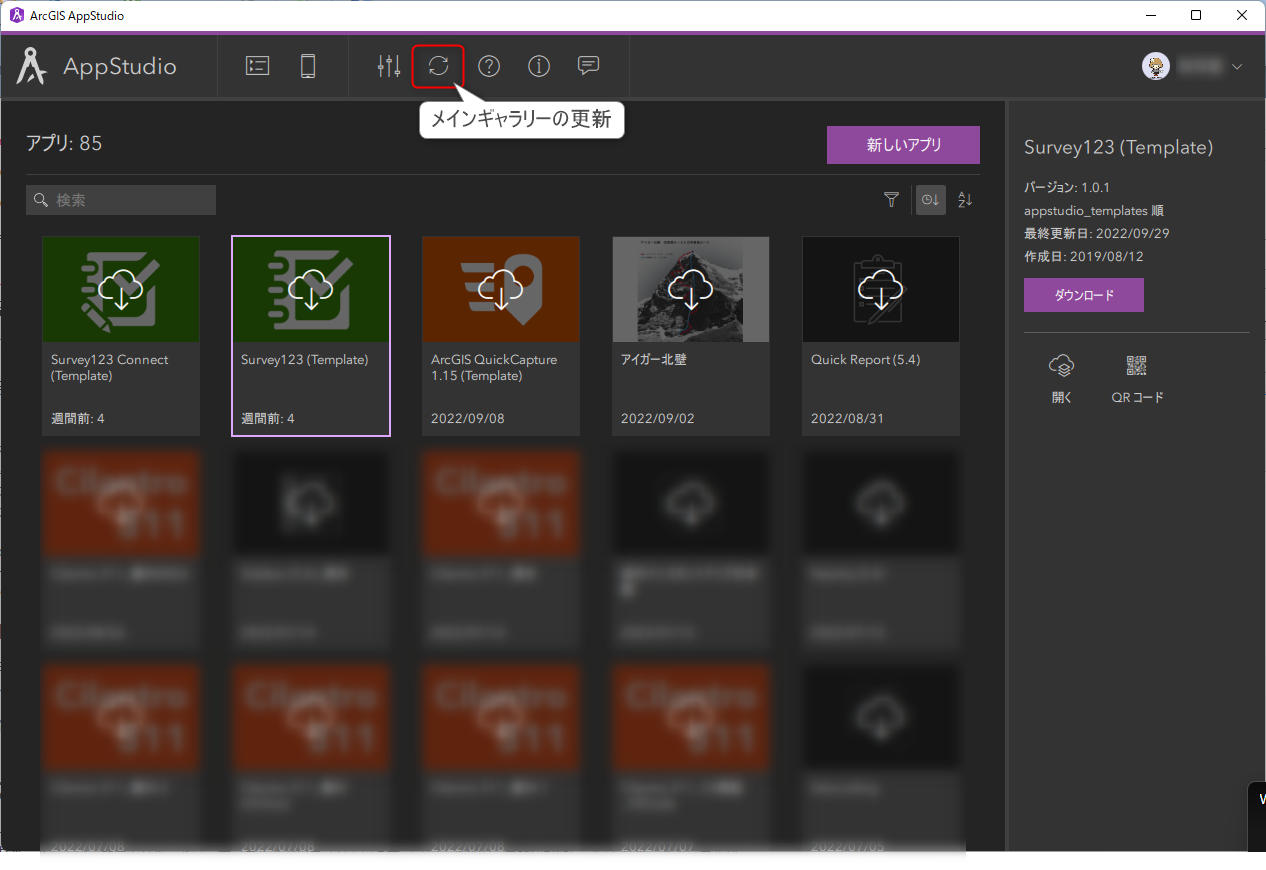Select the アイガー北壁 app card
The height and width of the screenshot is (870, 1266).
pyautogui.click(x=691, y=336)
